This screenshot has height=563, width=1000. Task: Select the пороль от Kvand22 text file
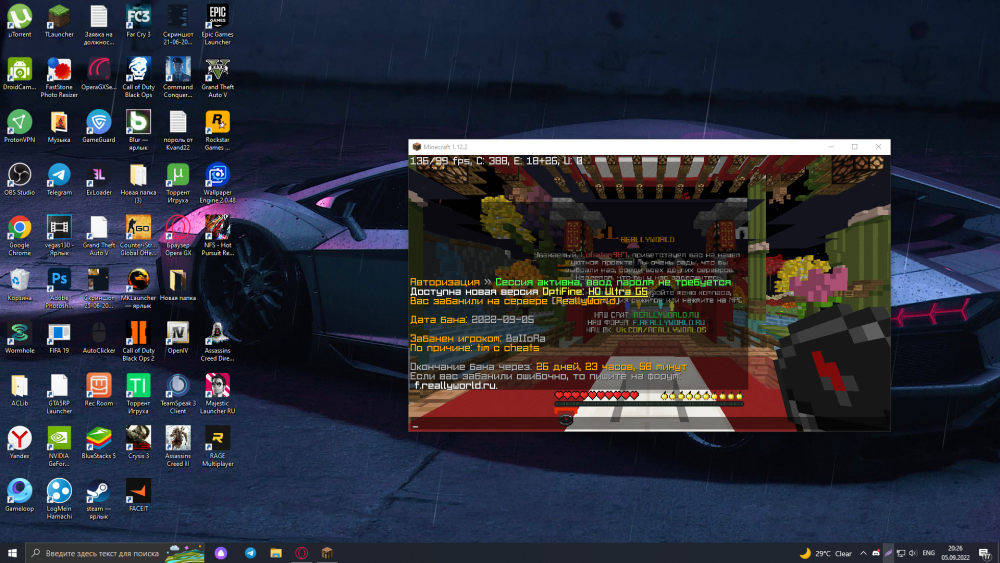tap(178, 131)
